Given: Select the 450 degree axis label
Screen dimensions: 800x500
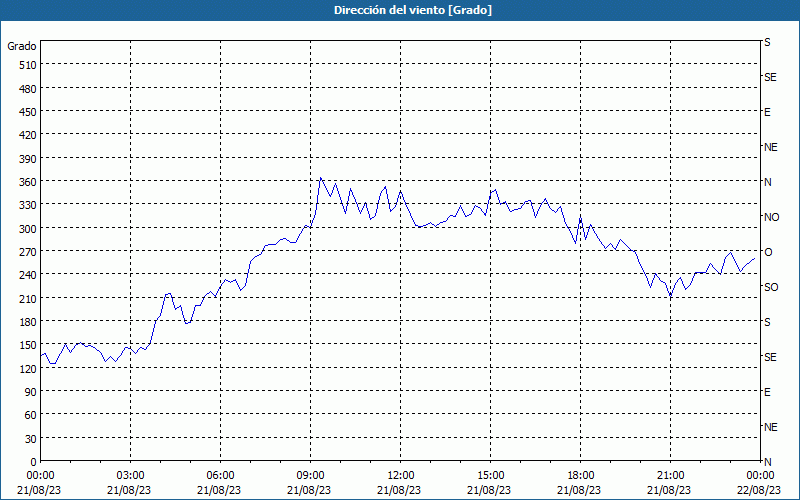Looking at the screenshot, I should [29, 112].
